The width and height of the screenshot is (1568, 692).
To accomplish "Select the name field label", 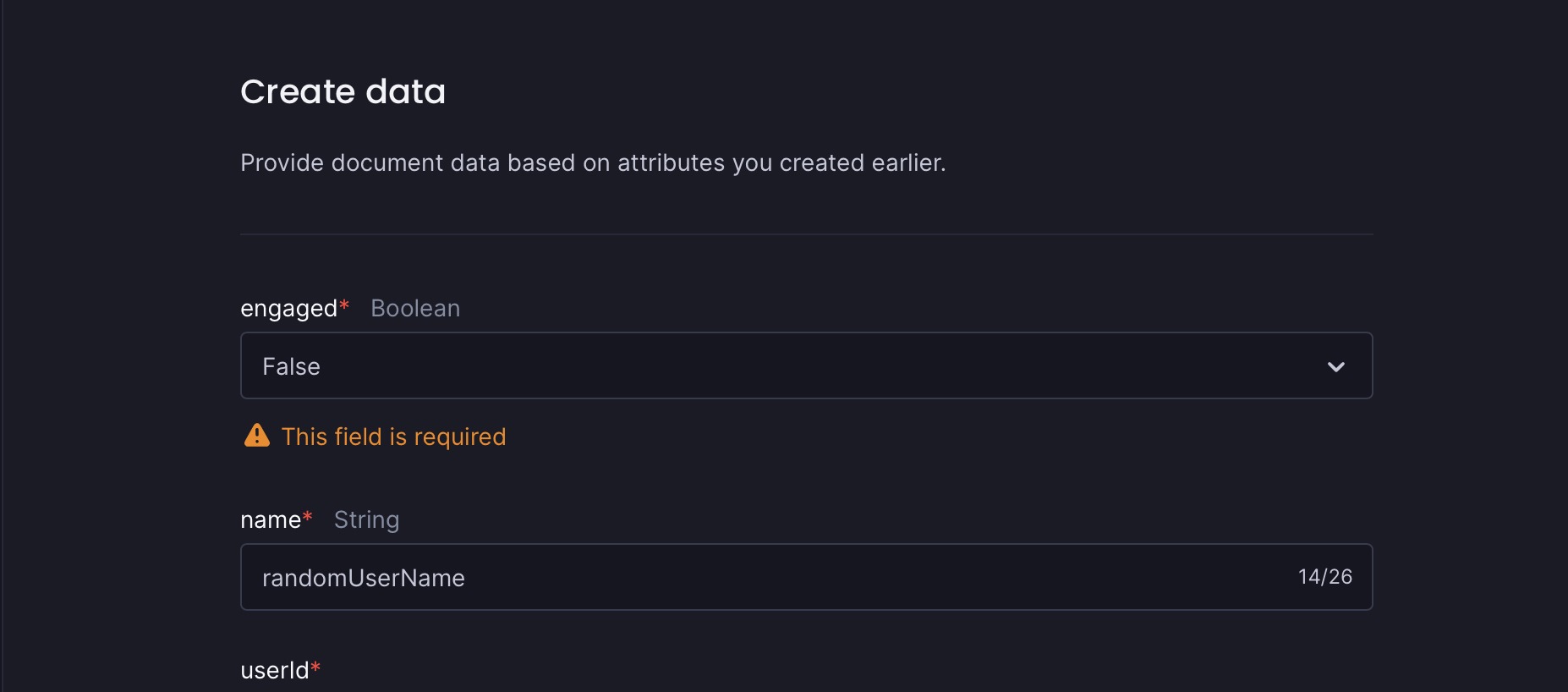I will click(271, 519).
